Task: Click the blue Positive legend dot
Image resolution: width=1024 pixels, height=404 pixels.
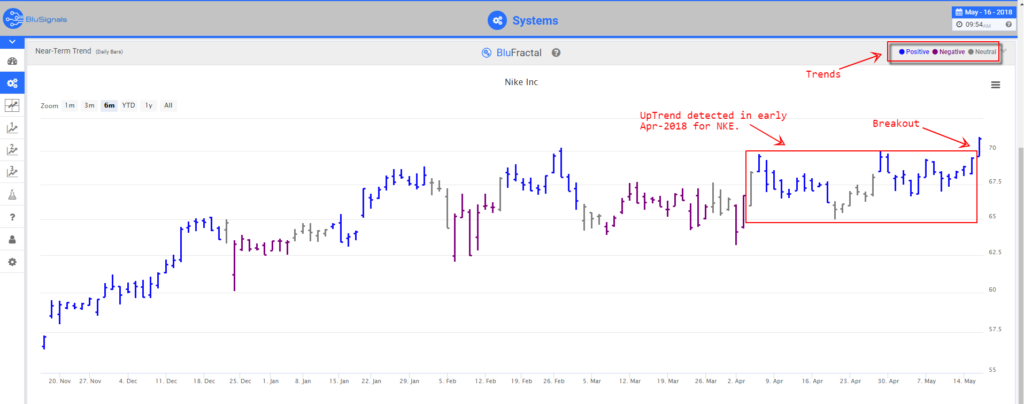Action: point(902,52)
